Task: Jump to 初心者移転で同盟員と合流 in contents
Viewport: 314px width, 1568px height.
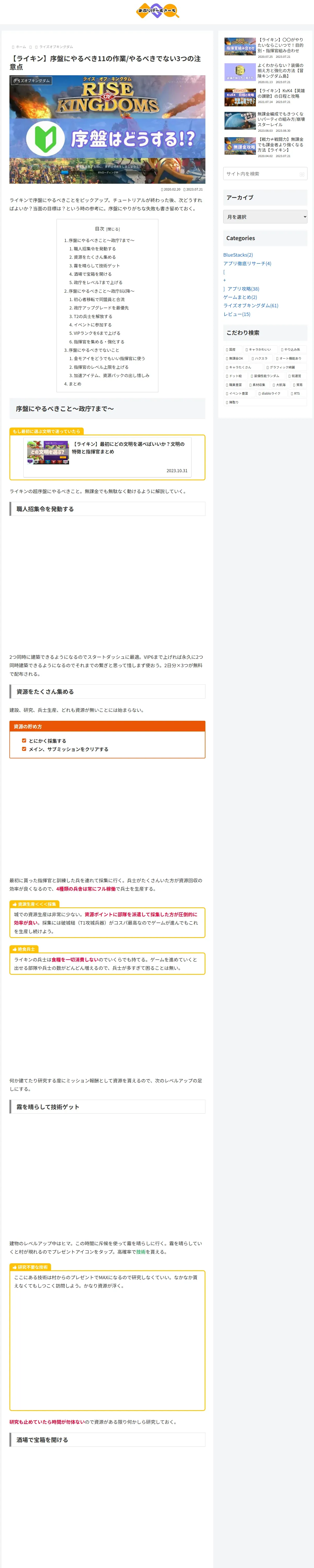Action: pos(99,299)
